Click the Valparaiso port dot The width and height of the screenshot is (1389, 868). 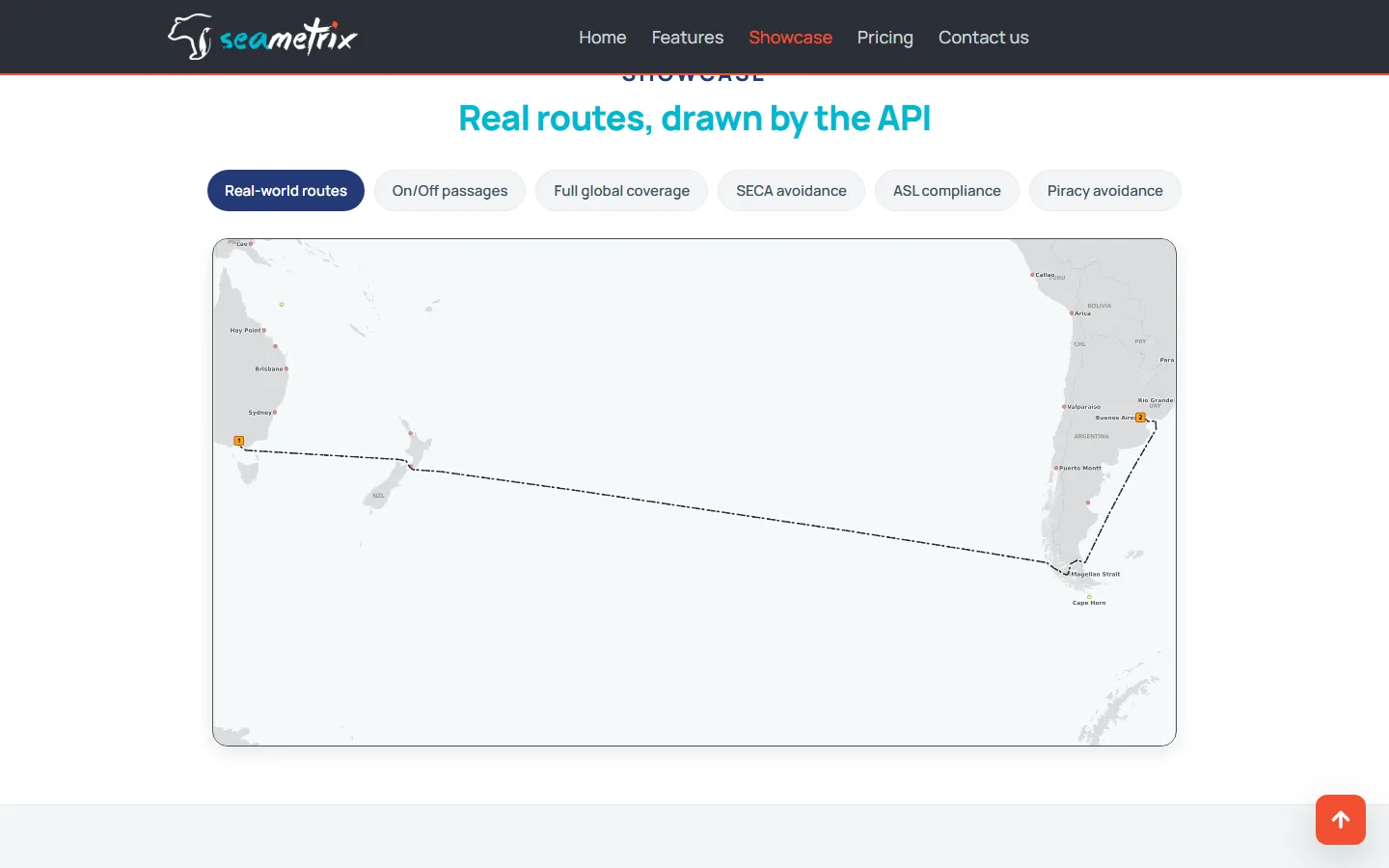point(1064,406)
